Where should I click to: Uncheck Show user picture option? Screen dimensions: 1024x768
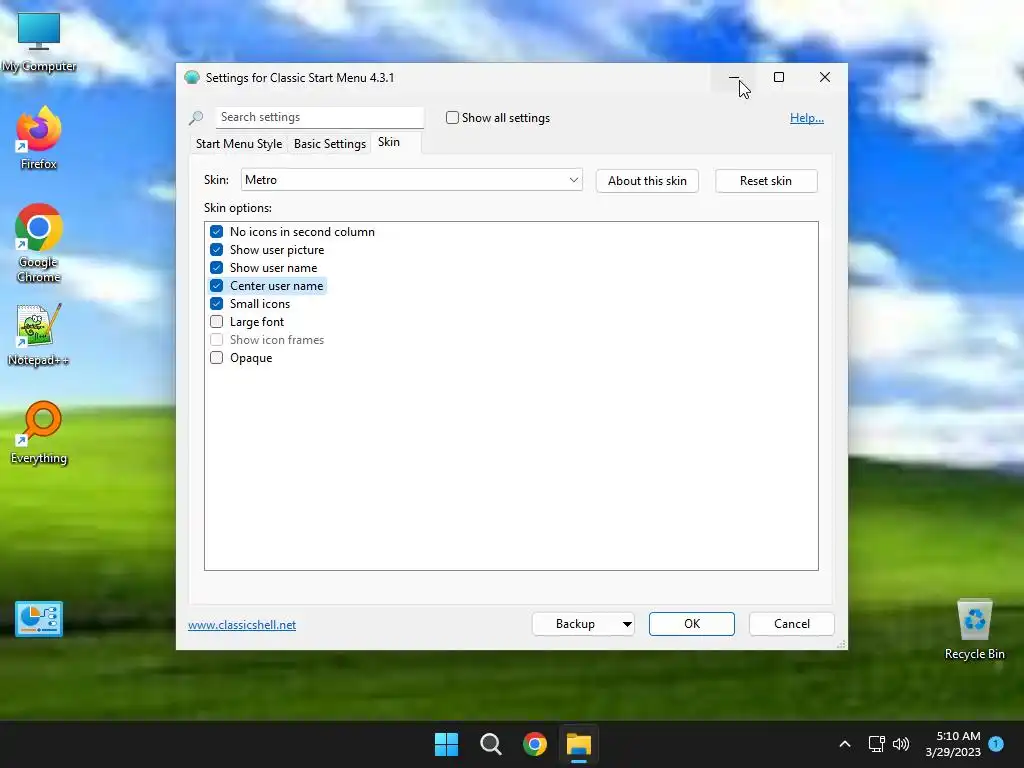[216, 249]
